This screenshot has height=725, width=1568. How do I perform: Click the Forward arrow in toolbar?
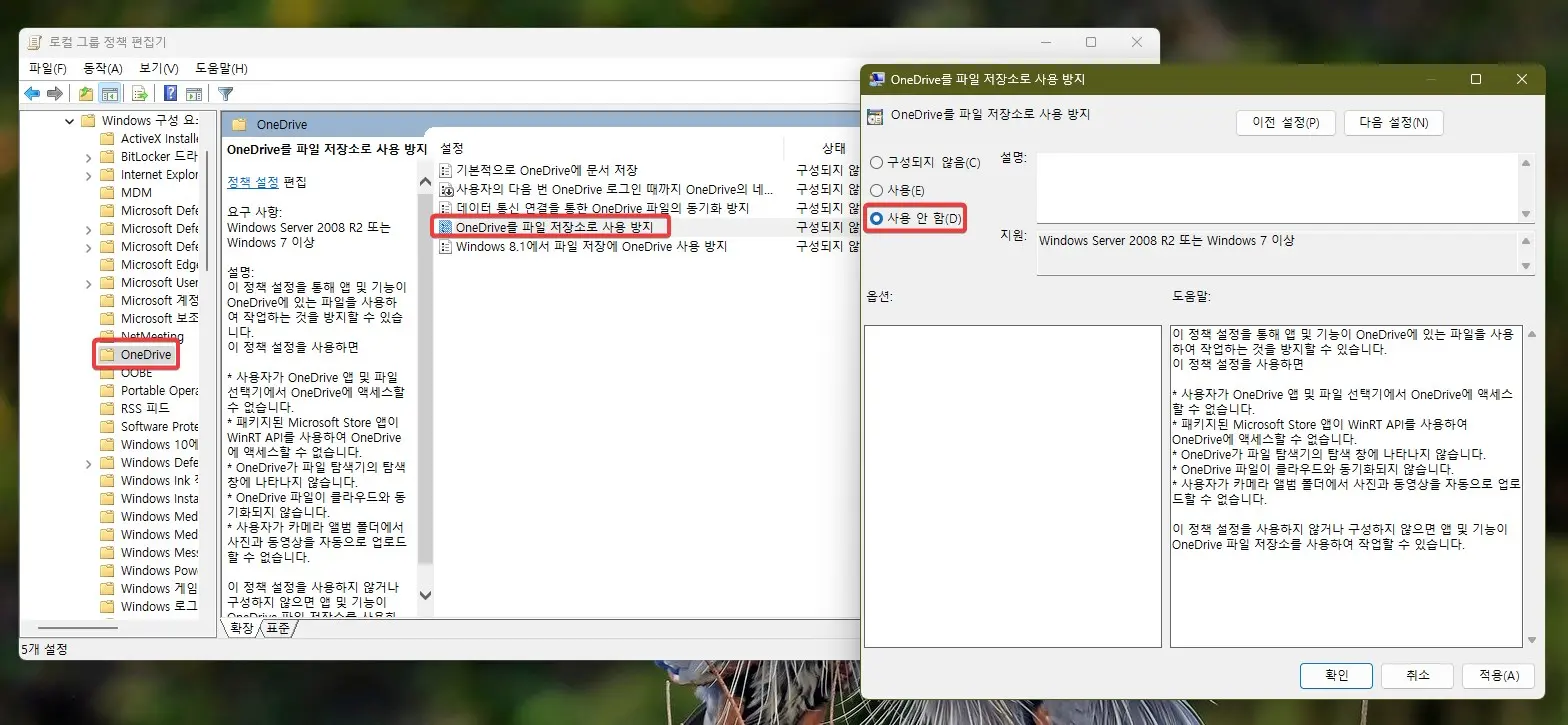tap(55, 94)
